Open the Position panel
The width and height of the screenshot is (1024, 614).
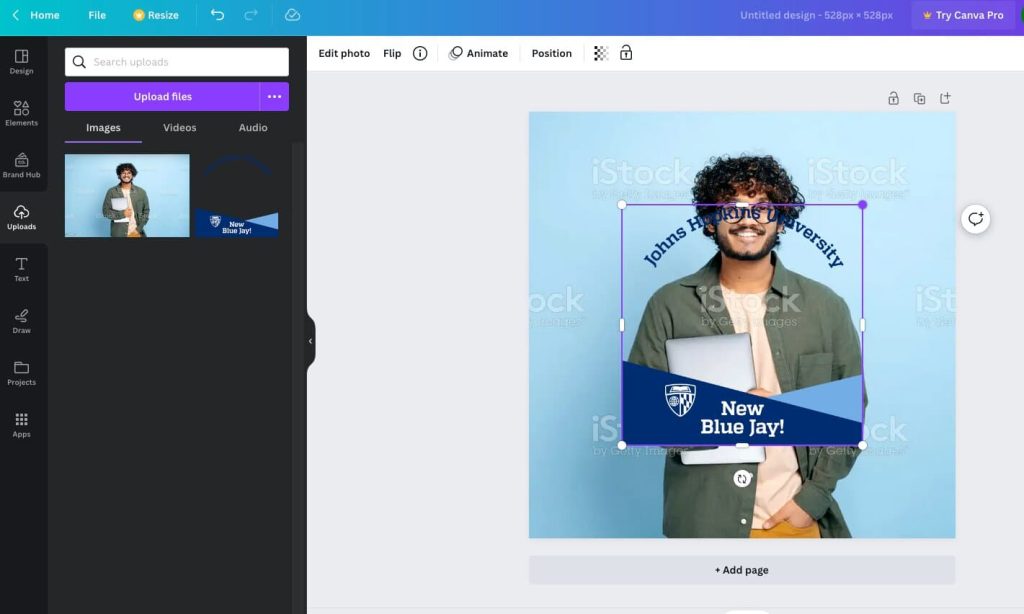click(x=551, y=54)
